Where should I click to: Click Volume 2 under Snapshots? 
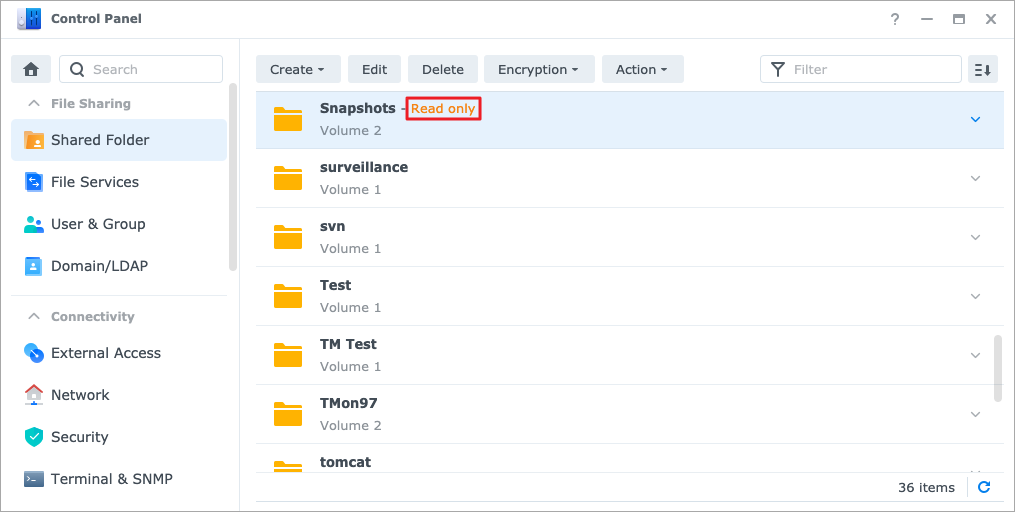350,130
